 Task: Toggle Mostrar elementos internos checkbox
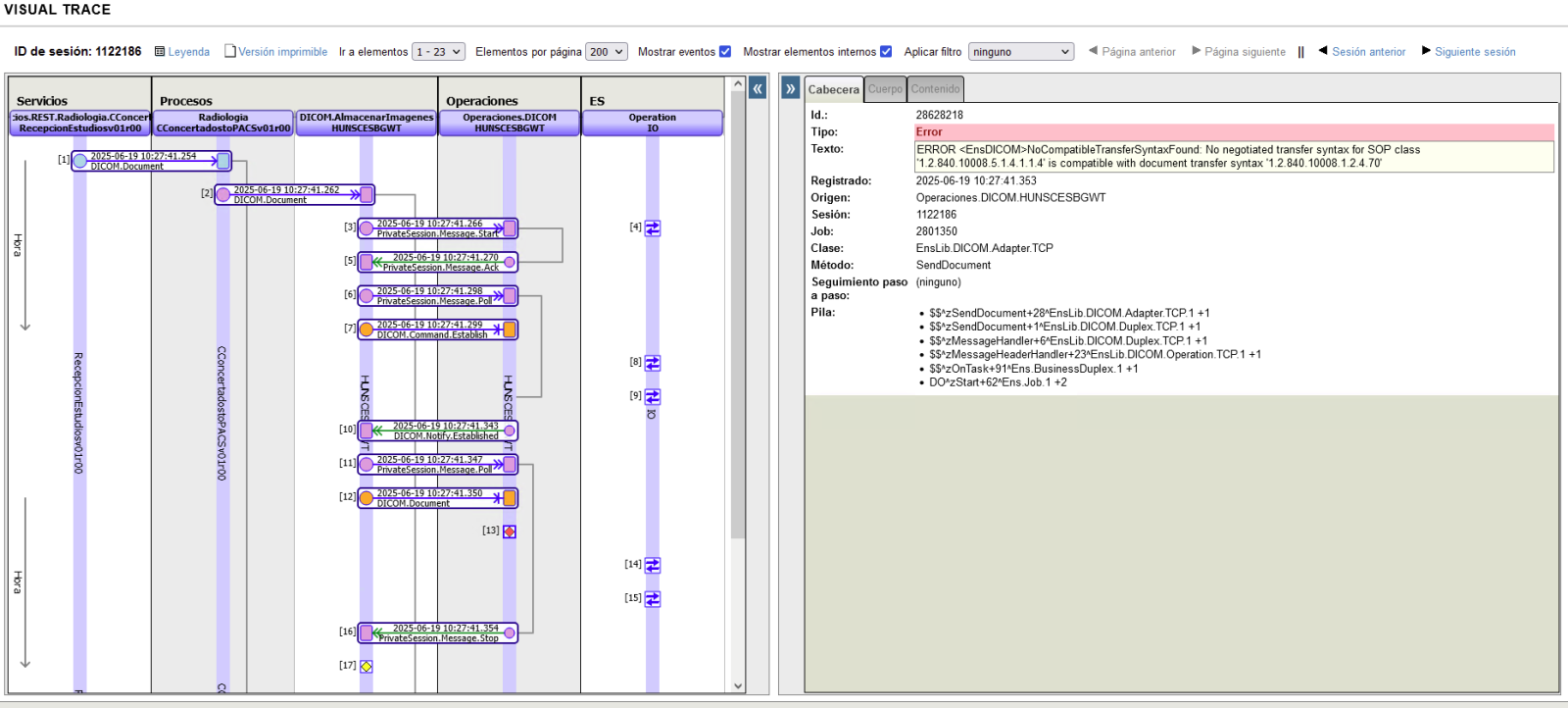(886, 52)
